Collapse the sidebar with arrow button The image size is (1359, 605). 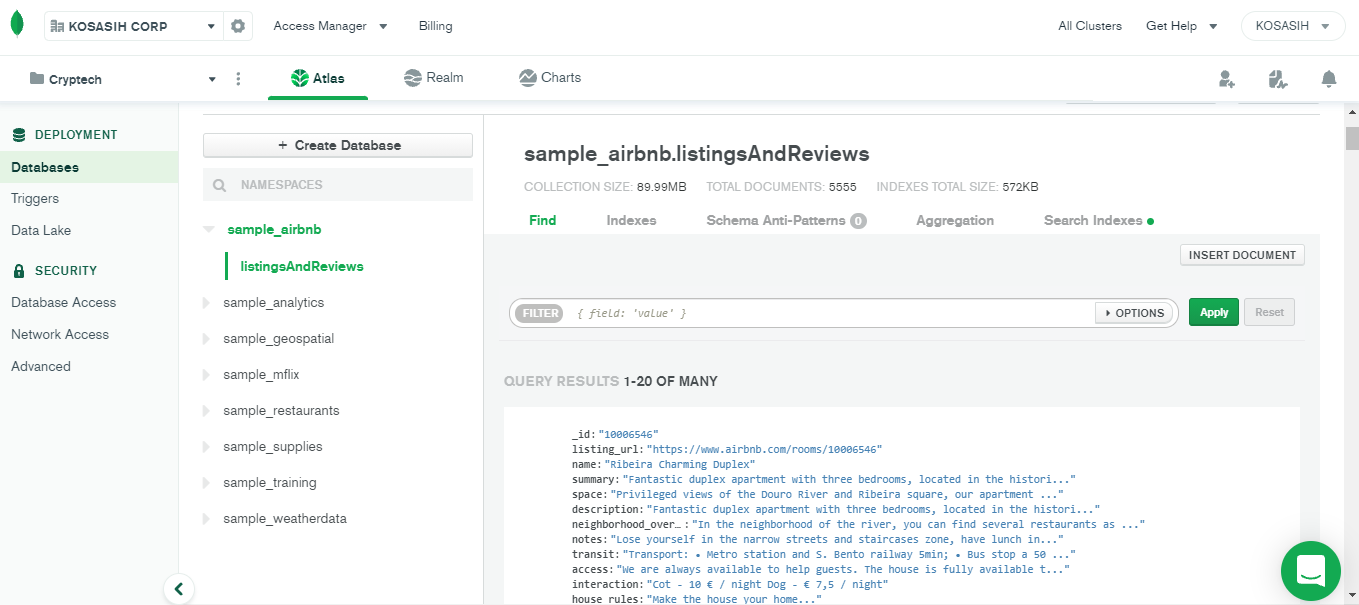coord(179,589)
